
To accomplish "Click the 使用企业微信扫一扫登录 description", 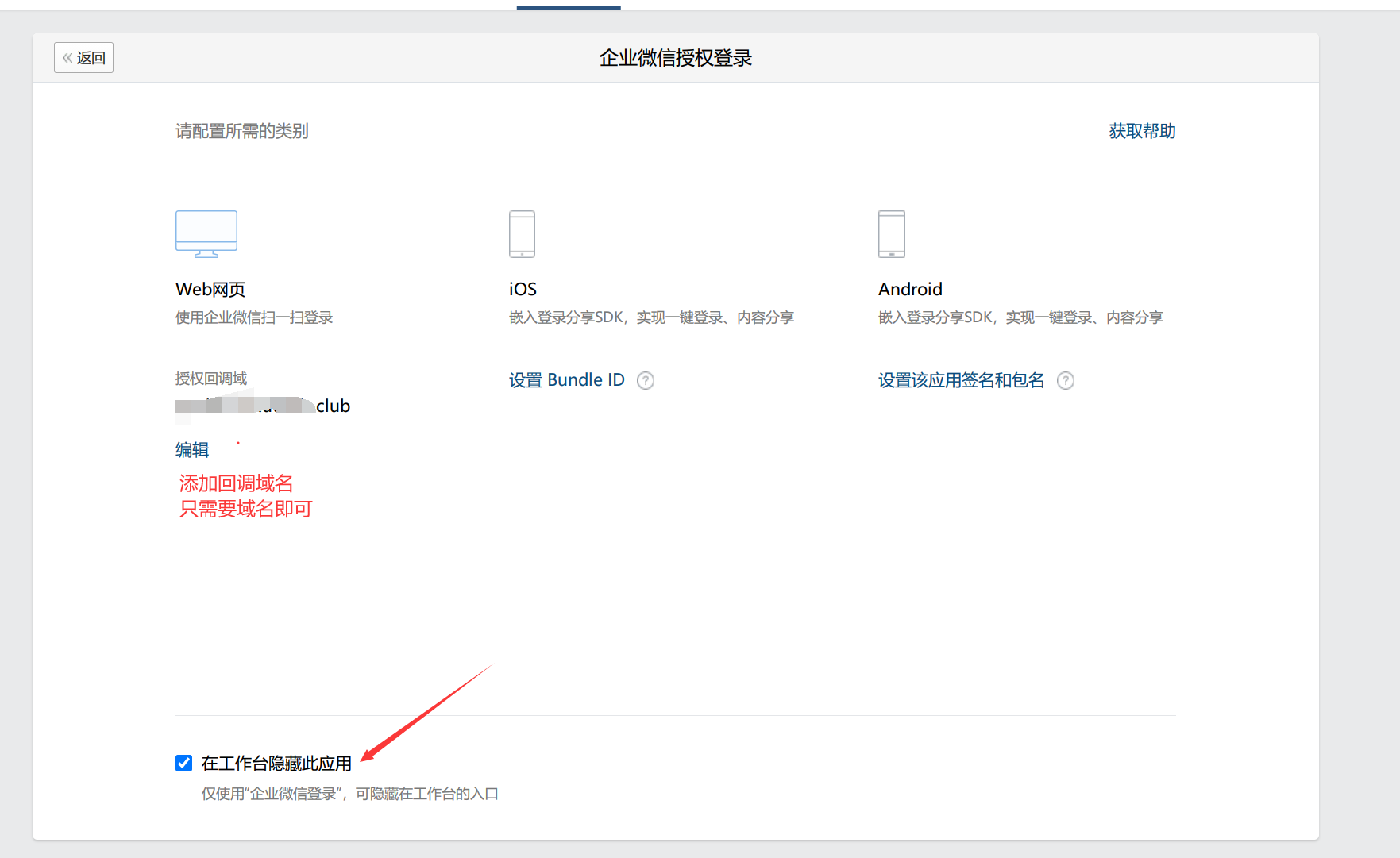I will pyautogui.click(x=254, y=317).
